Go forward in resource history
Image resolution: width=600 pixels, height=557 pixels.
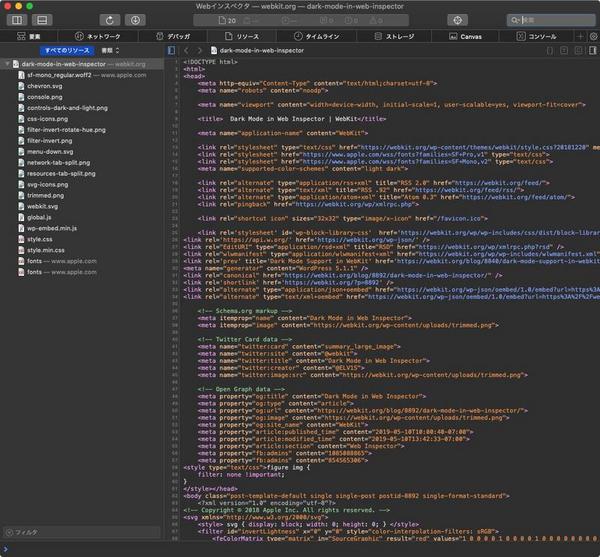coord(199,50)
